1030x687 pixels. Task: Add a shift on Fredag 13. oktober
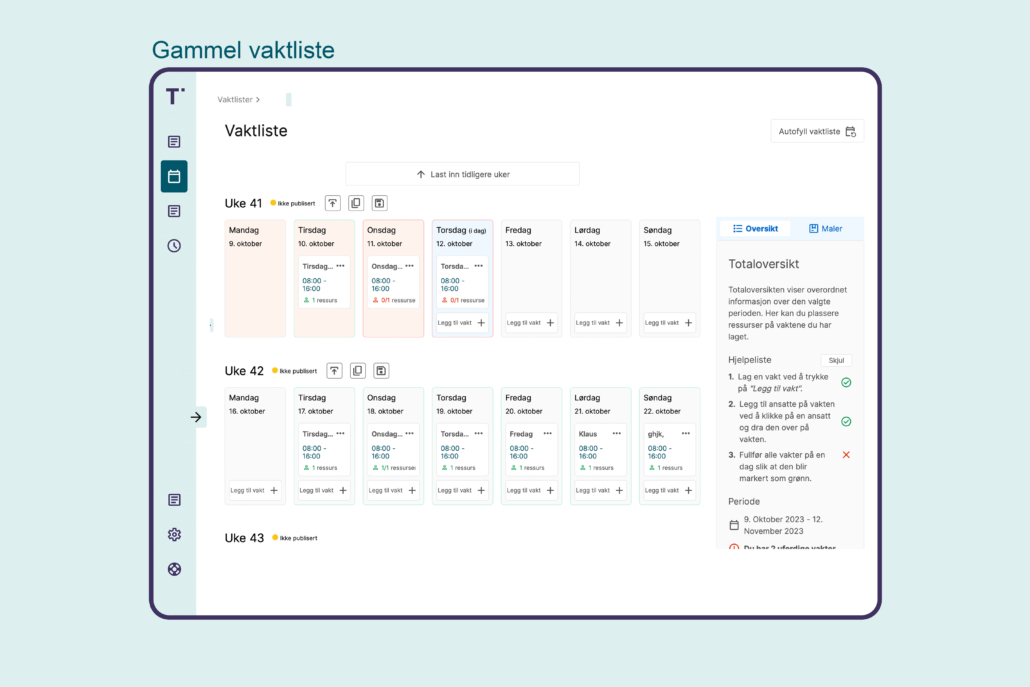[x=531, y=322]
